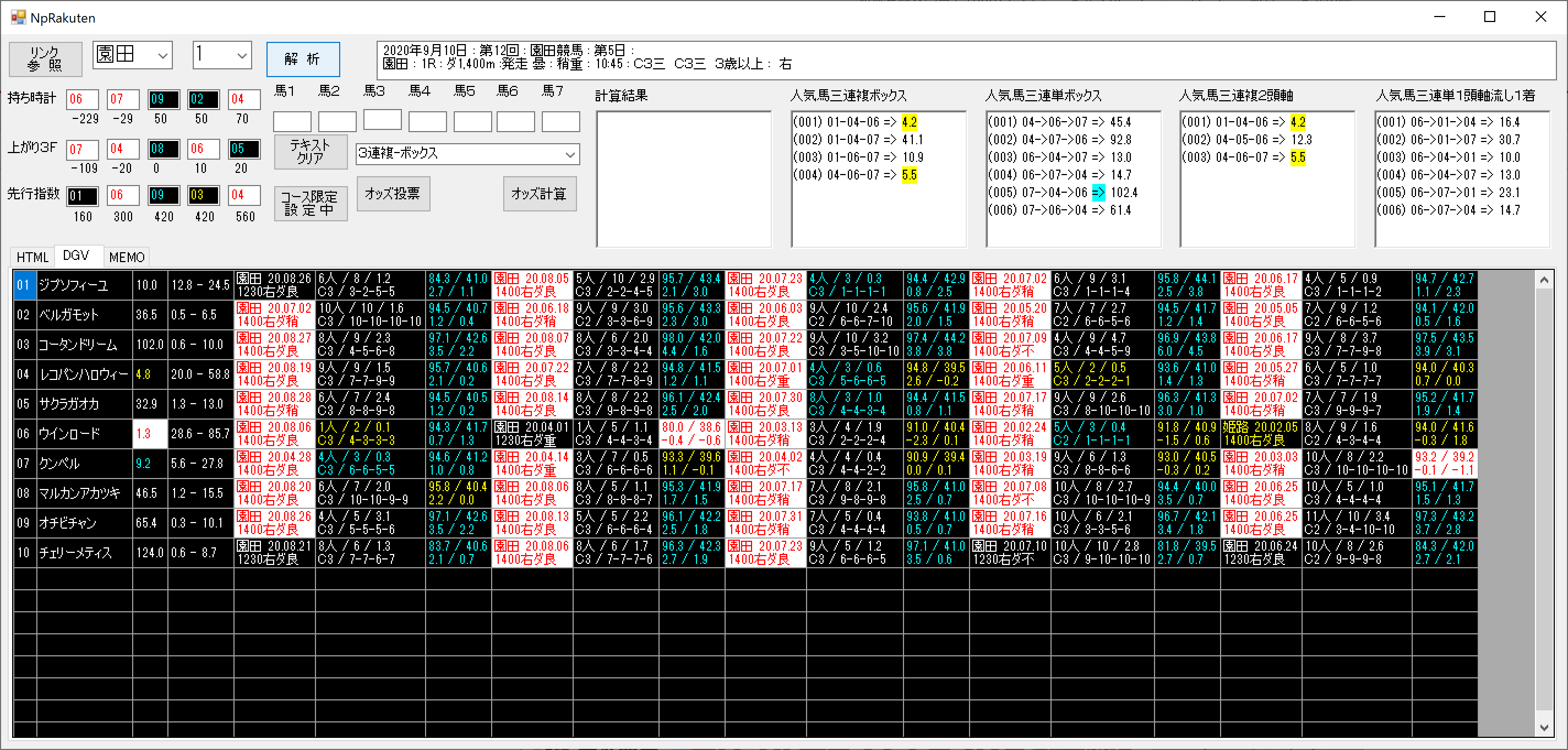The width and height of the screenshot is (1568, 750).
Task: Click the オッズ計算 button
Action: pos(540,194)
